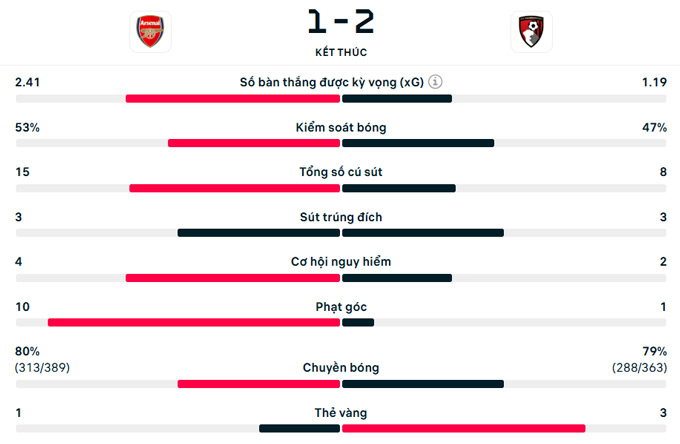680x444 pixels.
Task: Click the Kiểm soát bóng stat label
Action: pos(340,128)
